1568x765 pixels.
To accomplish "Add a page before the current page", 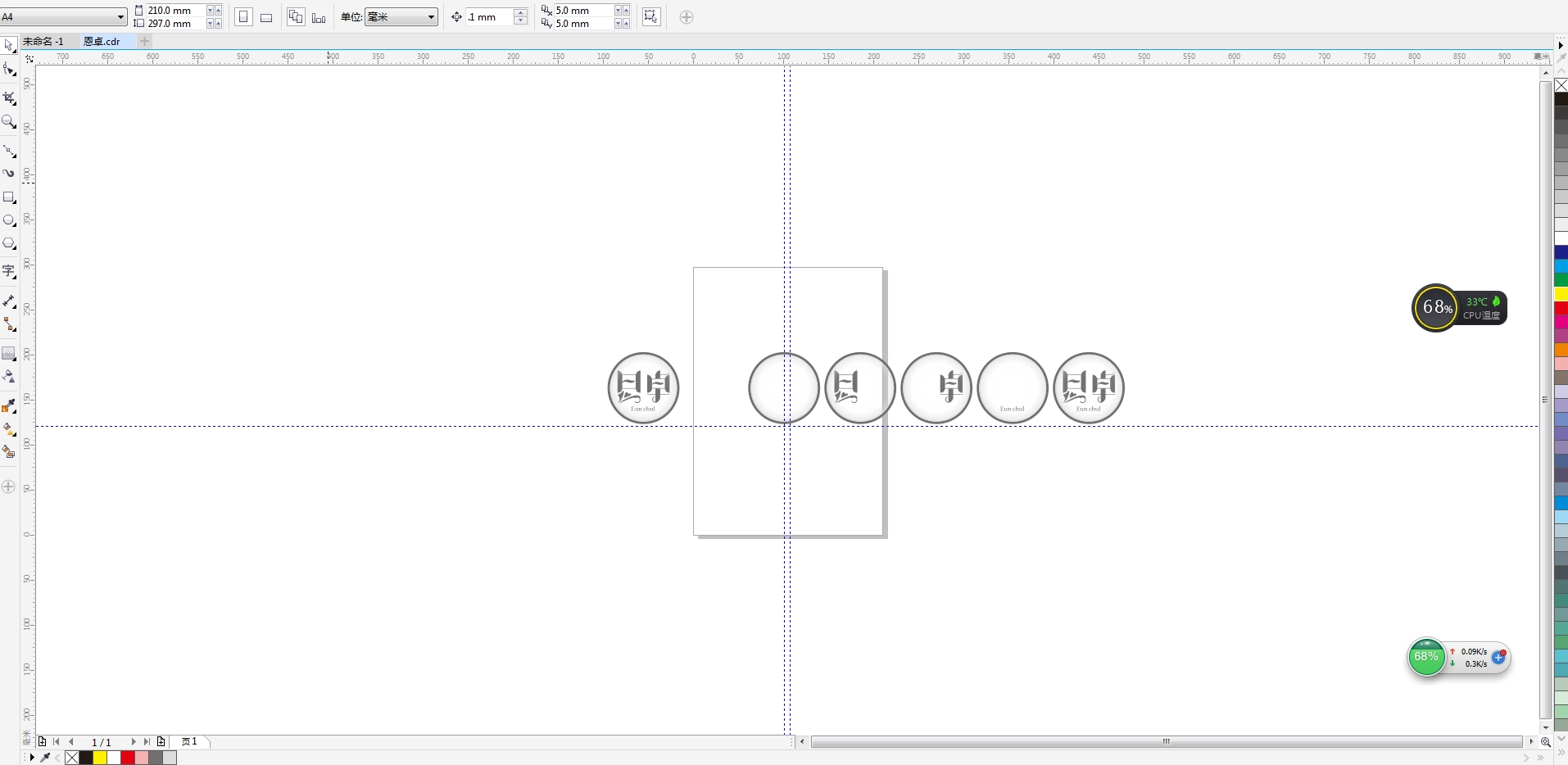I will [42, 741].
